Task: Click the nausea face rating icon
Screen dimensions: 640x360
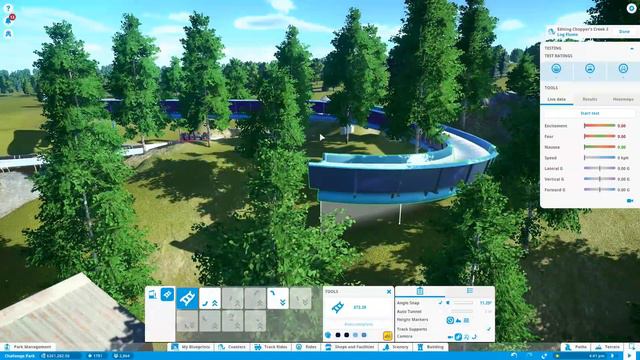Action: (x=623, y=69)
